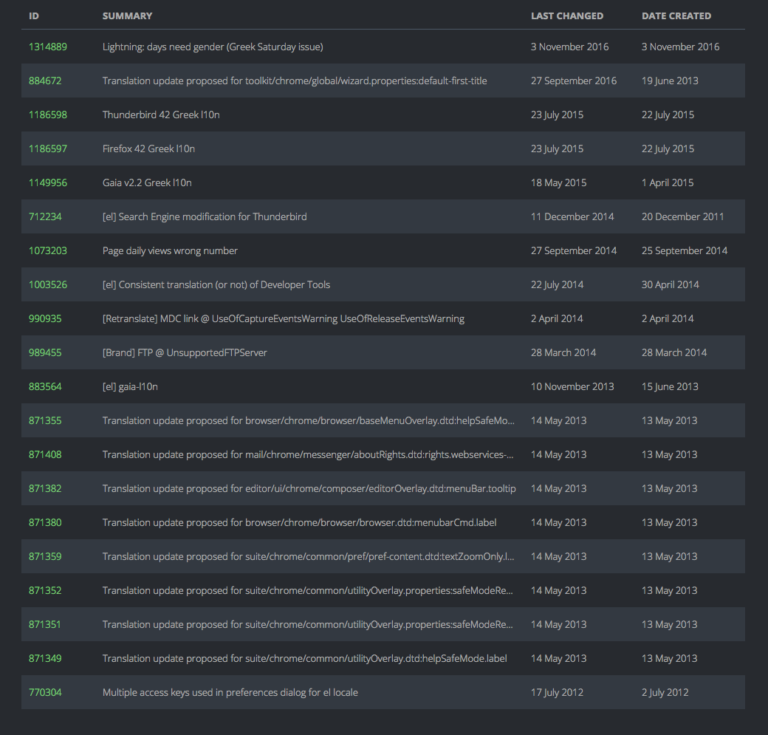Click bug ID 1073203
Screen dimensions: 768x735
(47, 251)
